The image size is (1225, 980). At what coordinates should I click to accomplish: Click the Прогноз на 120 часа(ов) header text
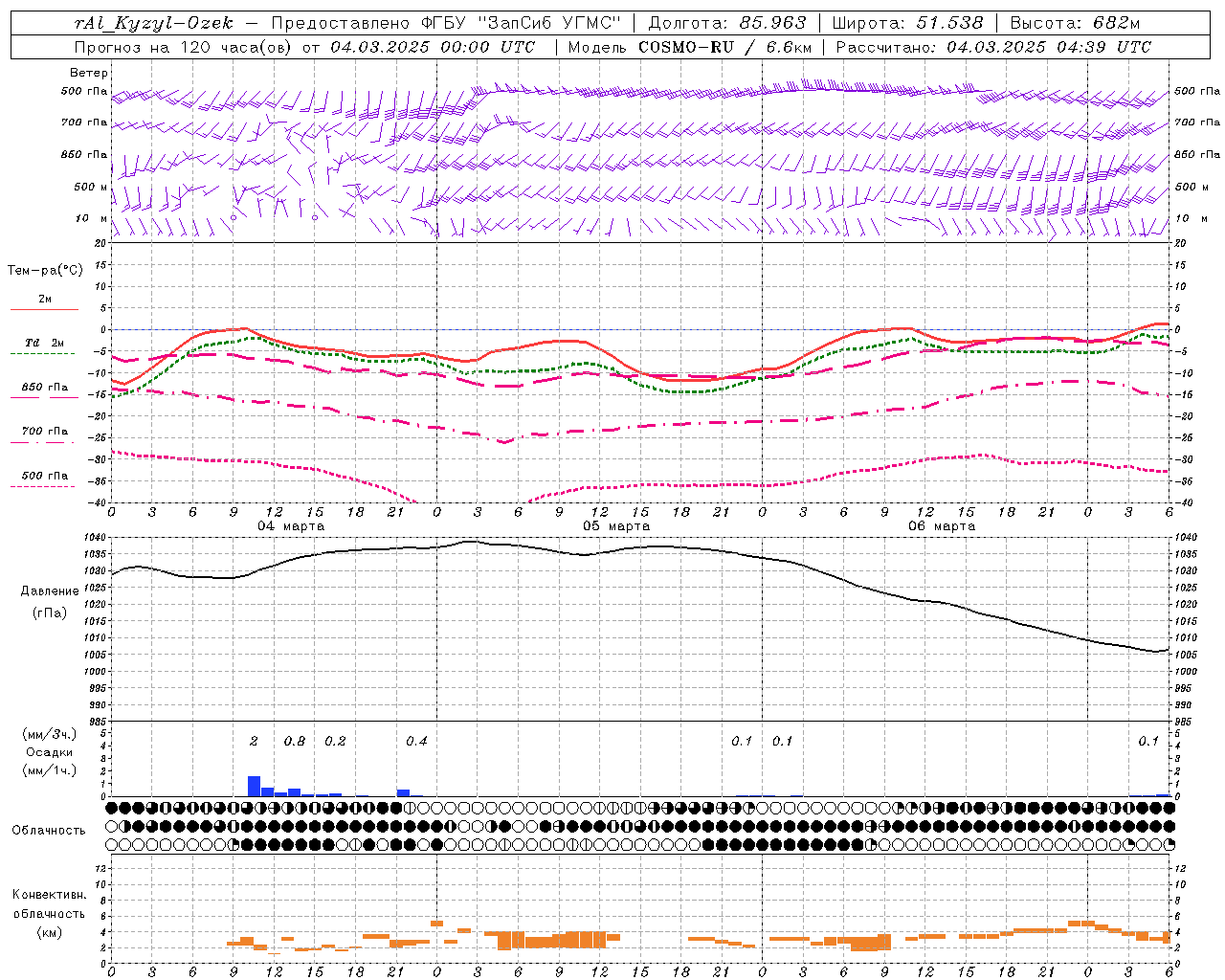point(184,47)
